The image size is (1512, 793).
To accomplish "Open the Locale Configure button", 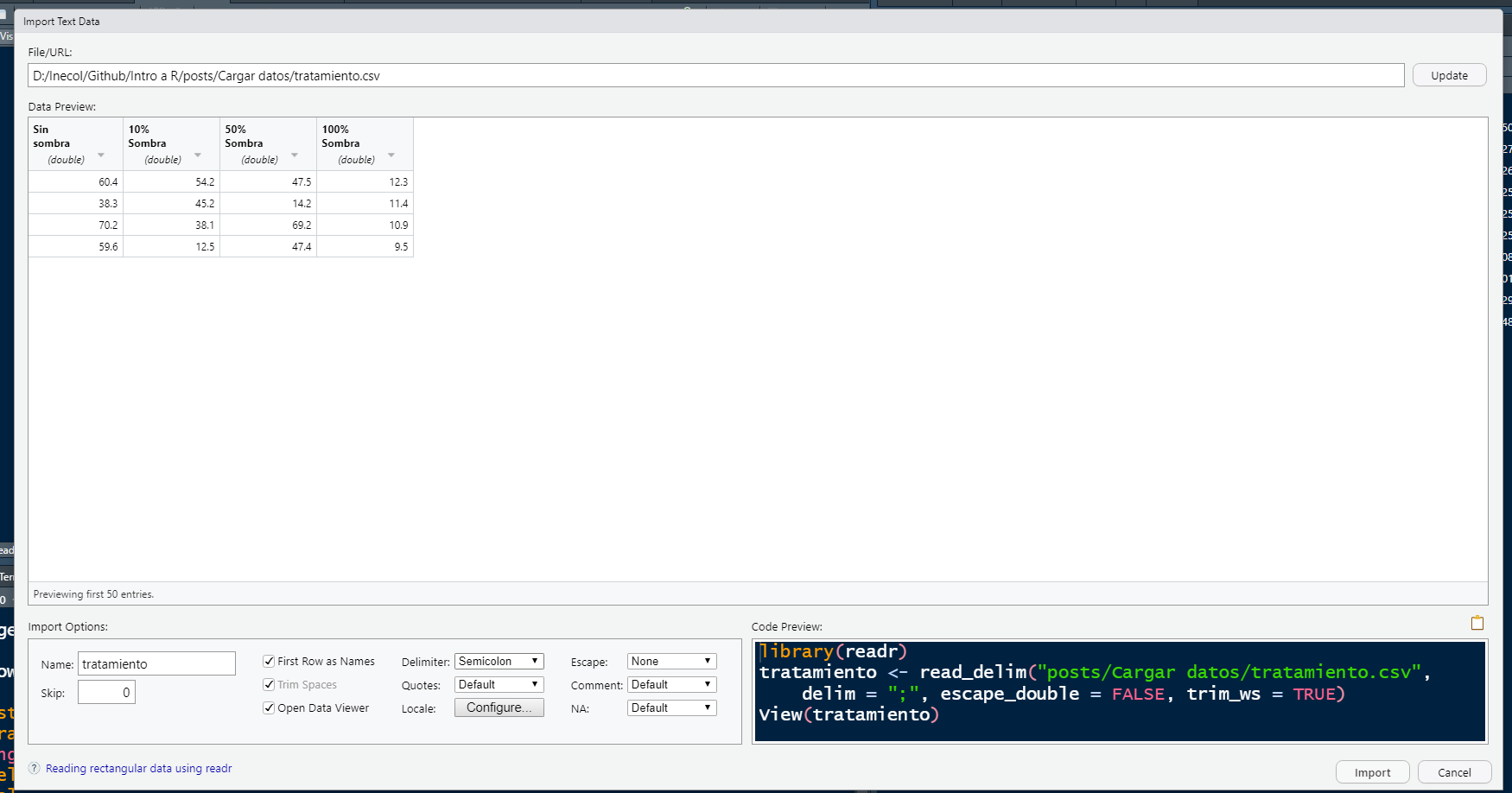I will (499, 707).
